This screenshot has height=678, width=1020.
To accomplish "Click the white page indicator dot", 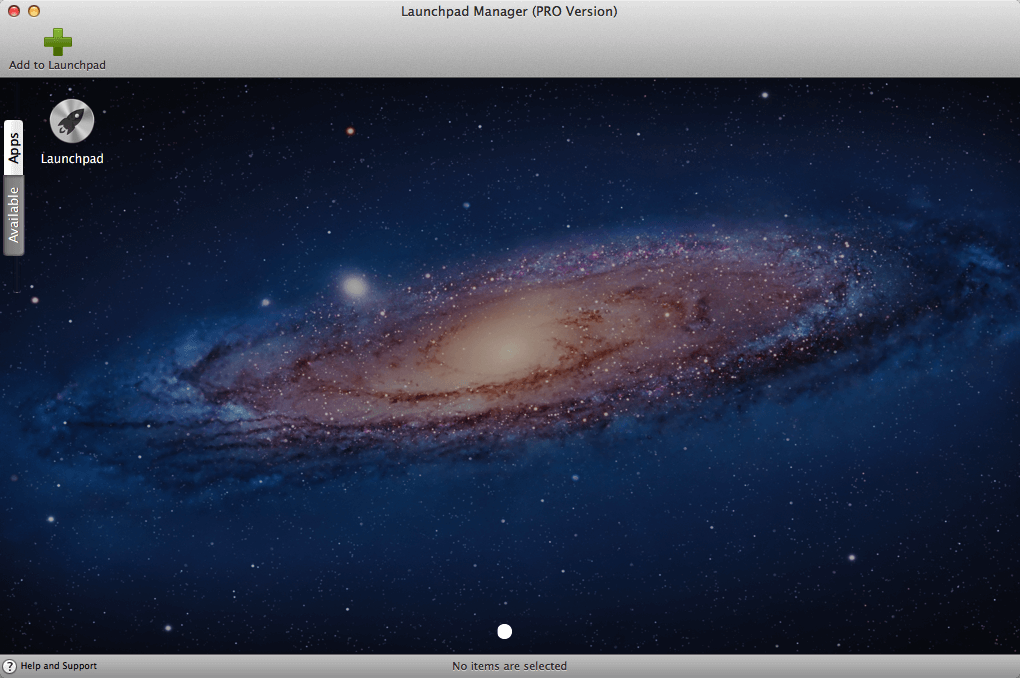I will (505, 631).
